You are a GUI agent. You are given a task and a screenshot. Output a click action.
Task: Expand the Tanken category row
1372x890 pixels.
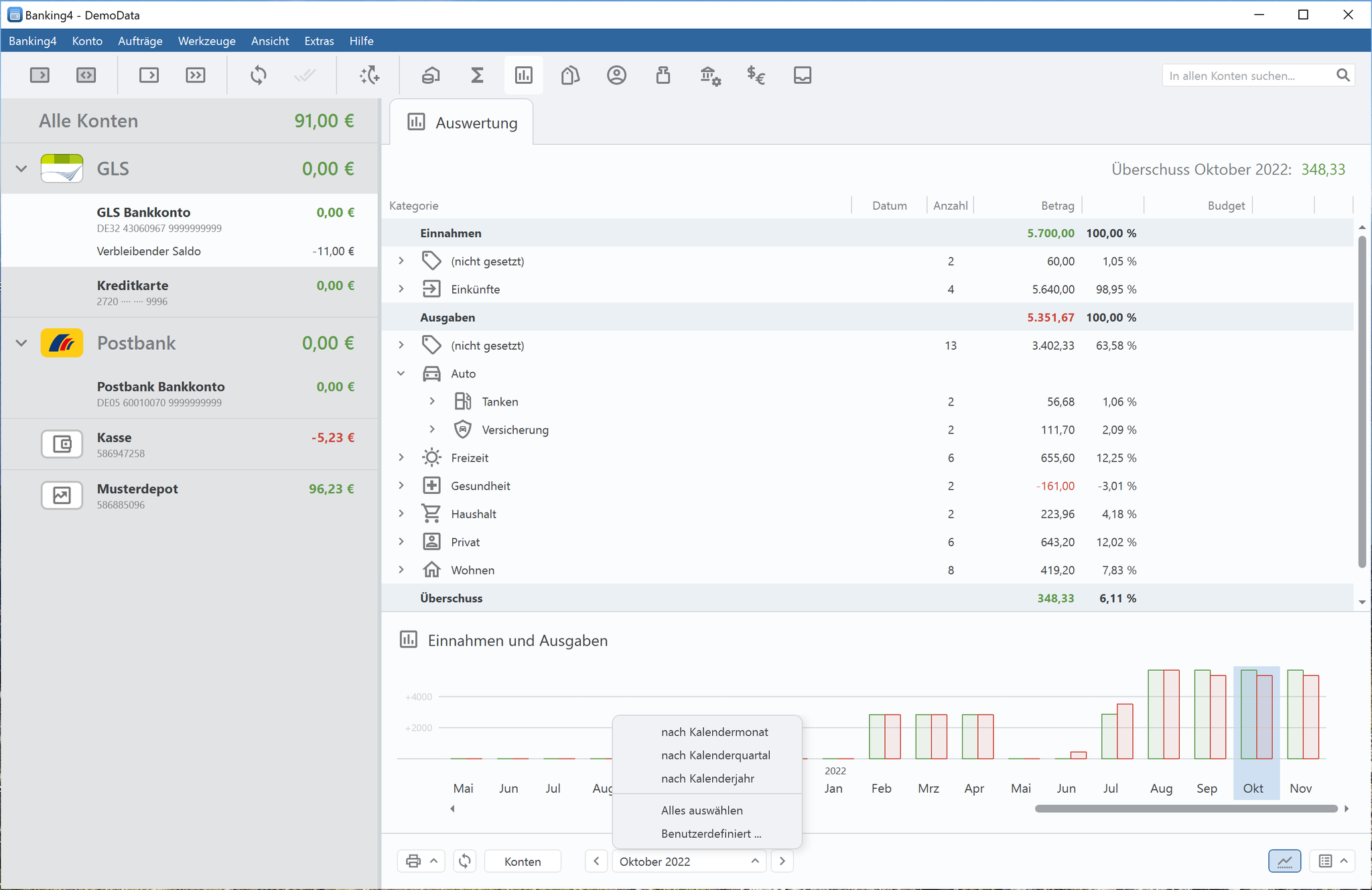tap(433, 401)
